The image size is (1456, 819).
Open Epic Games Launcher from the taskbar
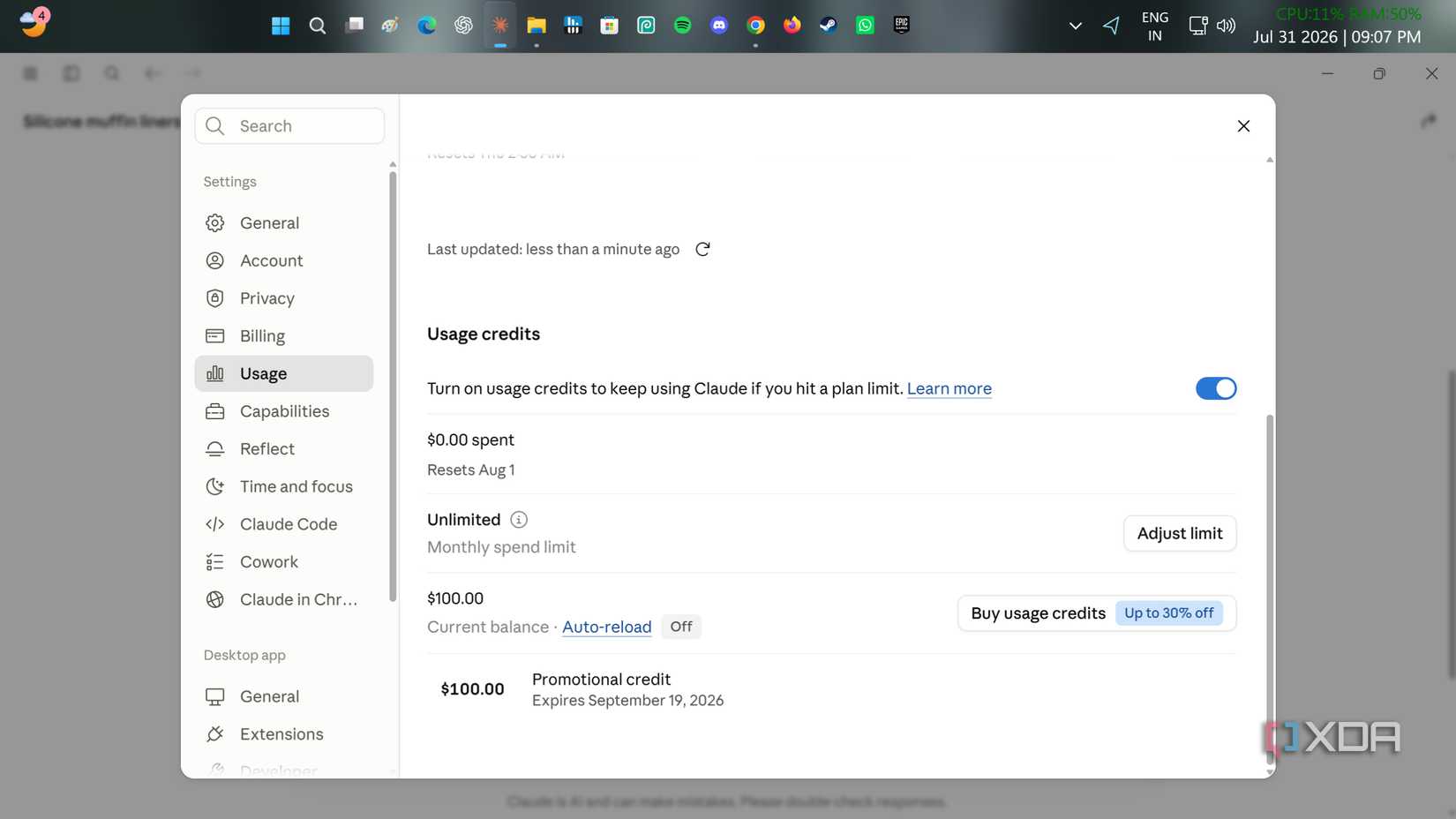902,26
